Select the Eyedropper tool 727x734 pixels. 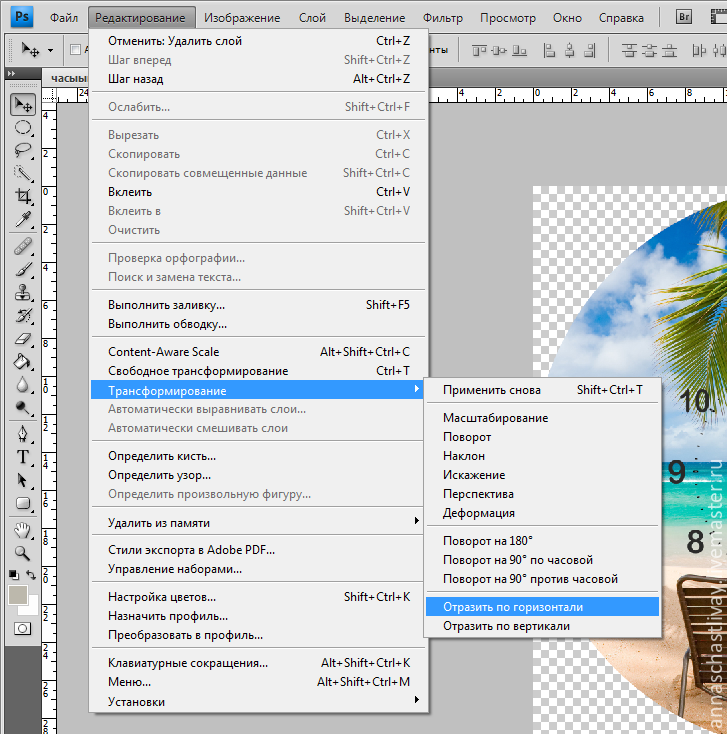[22, 219]
